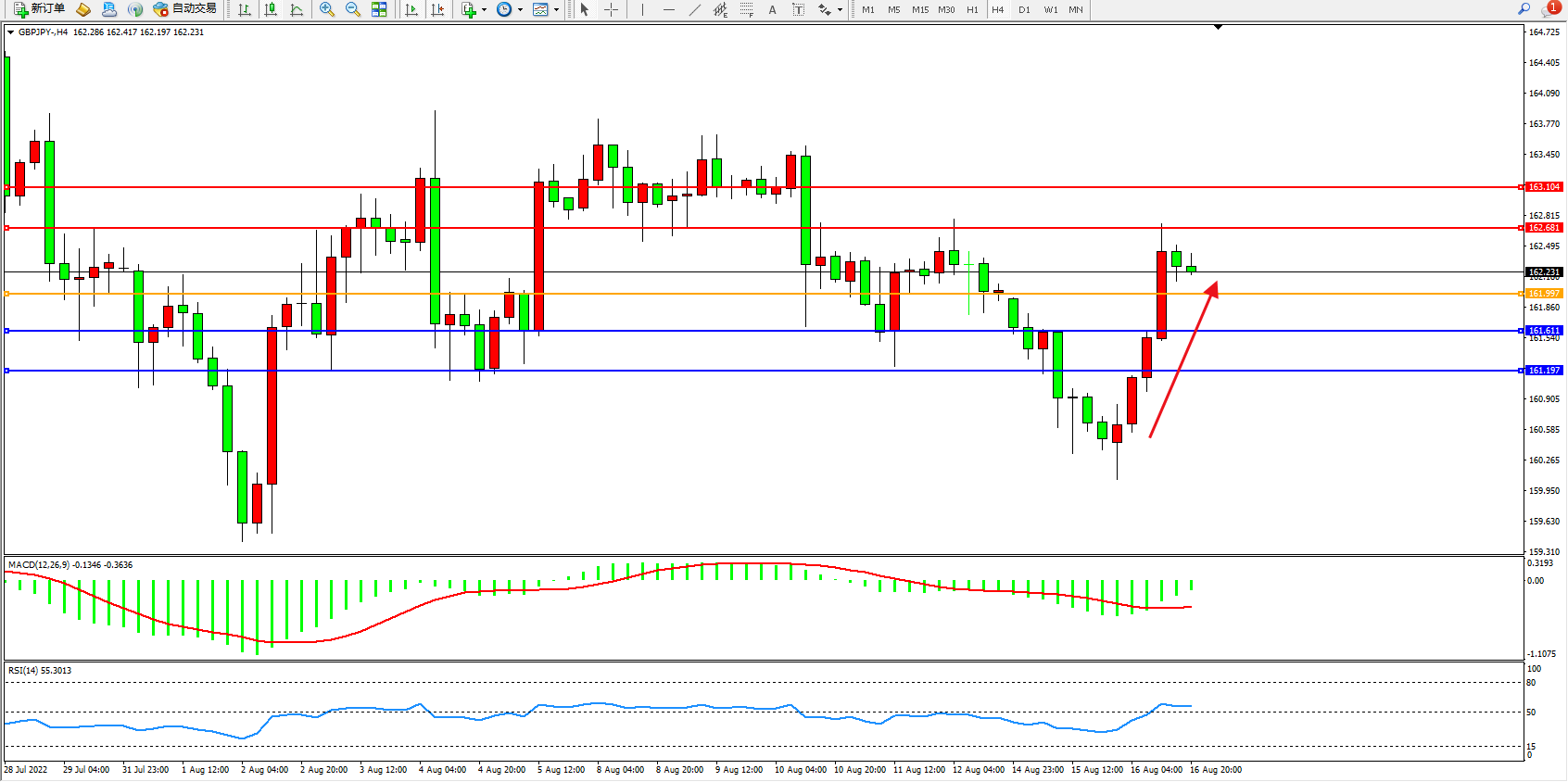Switch to the M15 timeframe
Viewport: 1568px width, 782px height.
pos(919,9)
